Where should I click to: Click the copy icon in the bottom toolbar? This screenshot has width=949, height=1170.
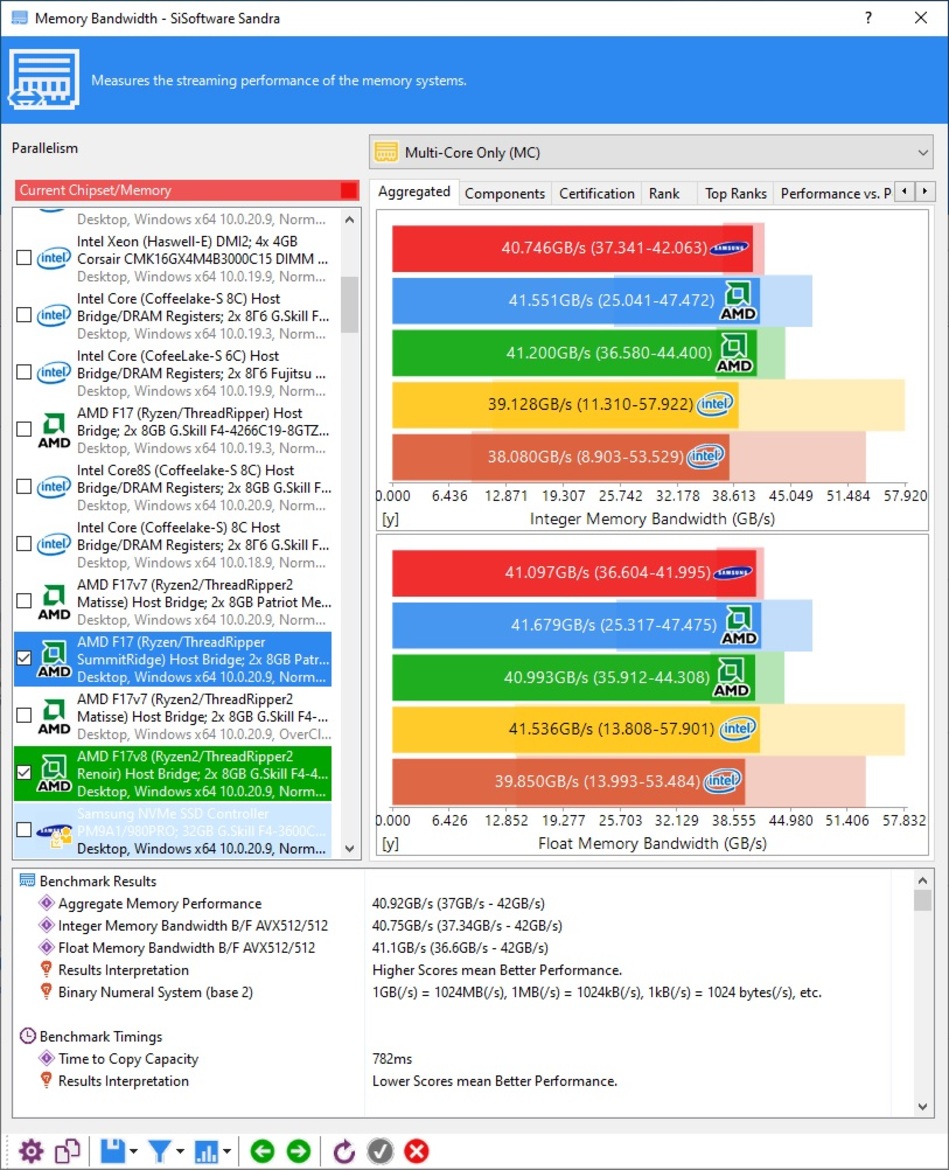67,1151
